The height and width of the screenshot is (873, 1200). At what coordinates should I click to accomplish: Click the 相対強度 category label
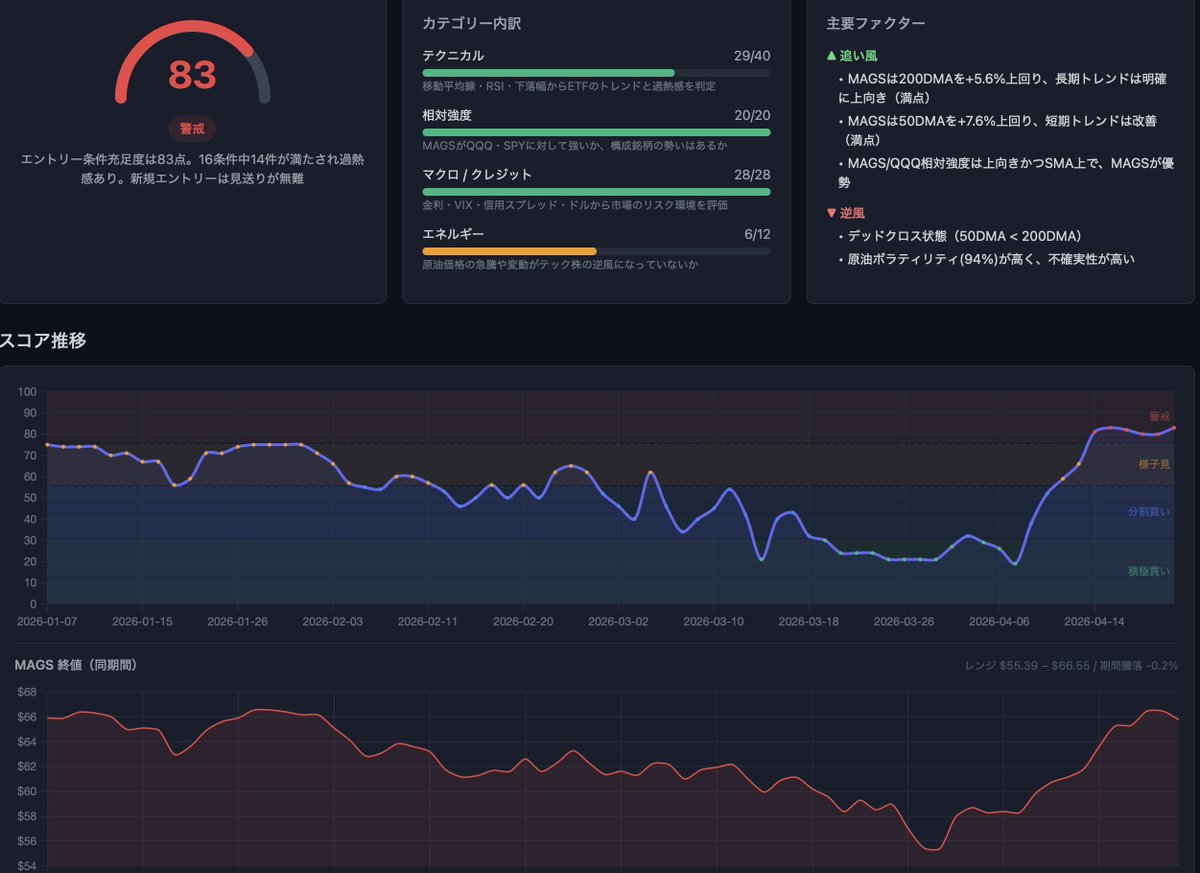[447, 115]
